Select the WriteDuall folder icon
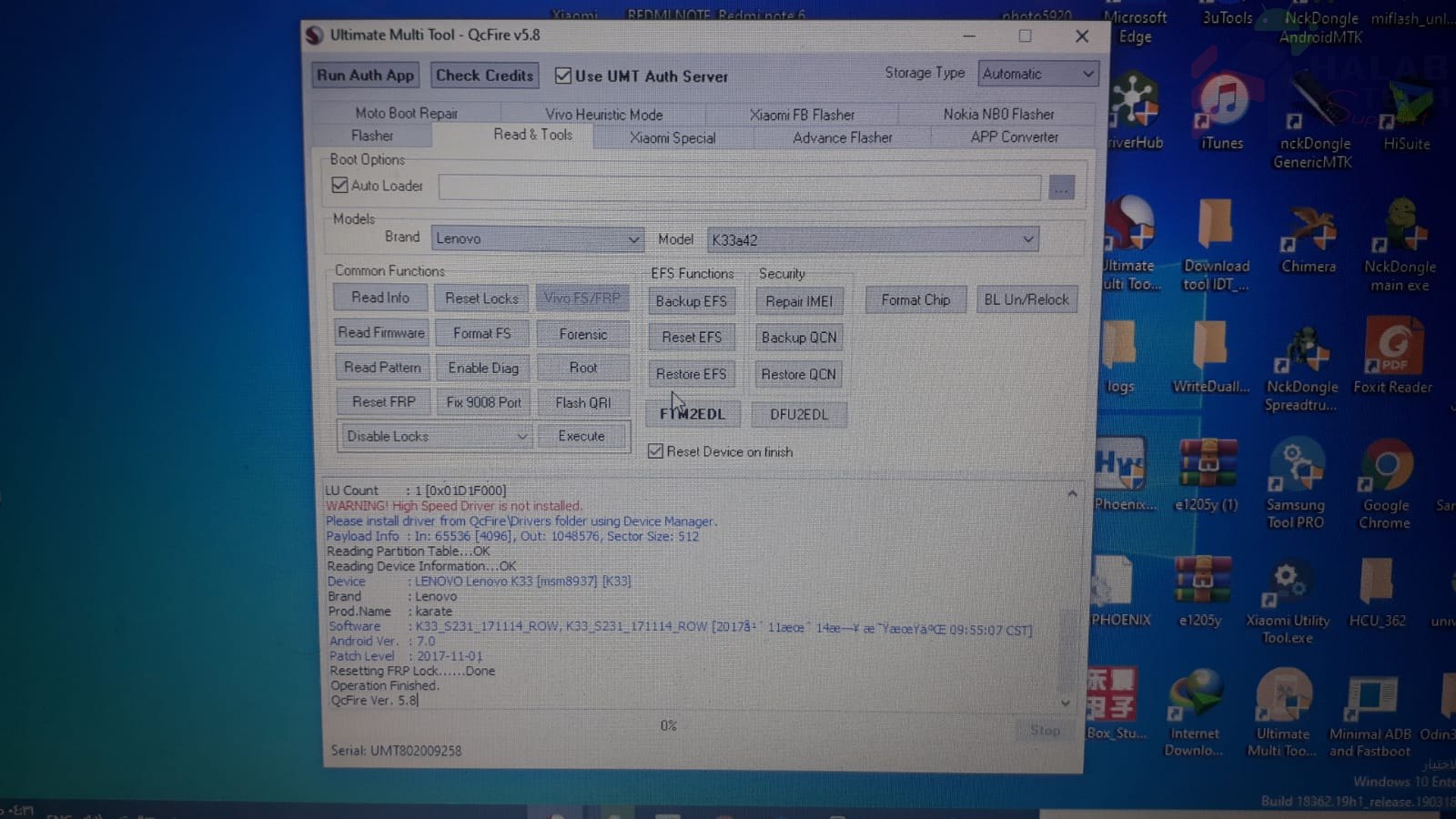The height and width of the screenshot is (819, 1456). 1210,357
